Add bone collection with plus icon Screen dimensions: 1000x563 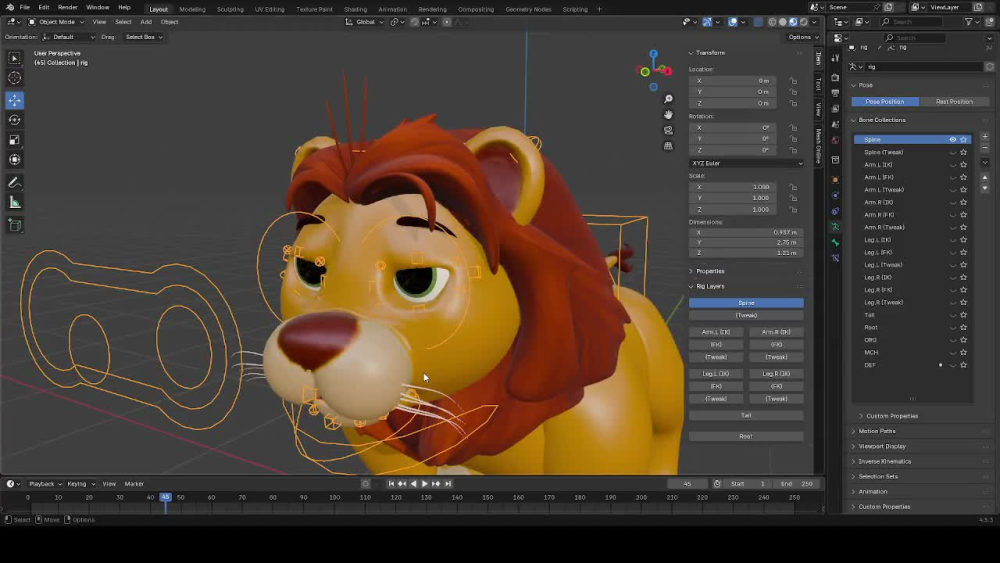(x=985, y=136)
